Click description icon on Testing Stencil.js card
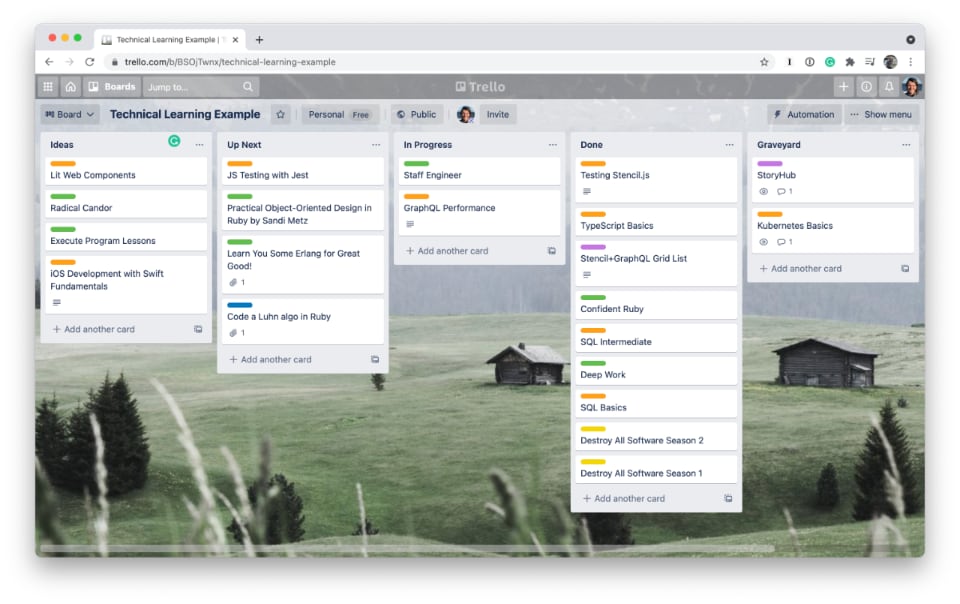Screen dimensions: 960x604 [587, 192]
